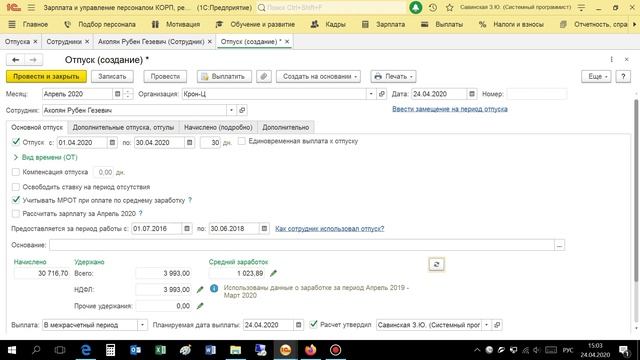This screenshot has height=360, width=640.
Task: Open the form's three-dot options menu
Action: tap(611, 60)
